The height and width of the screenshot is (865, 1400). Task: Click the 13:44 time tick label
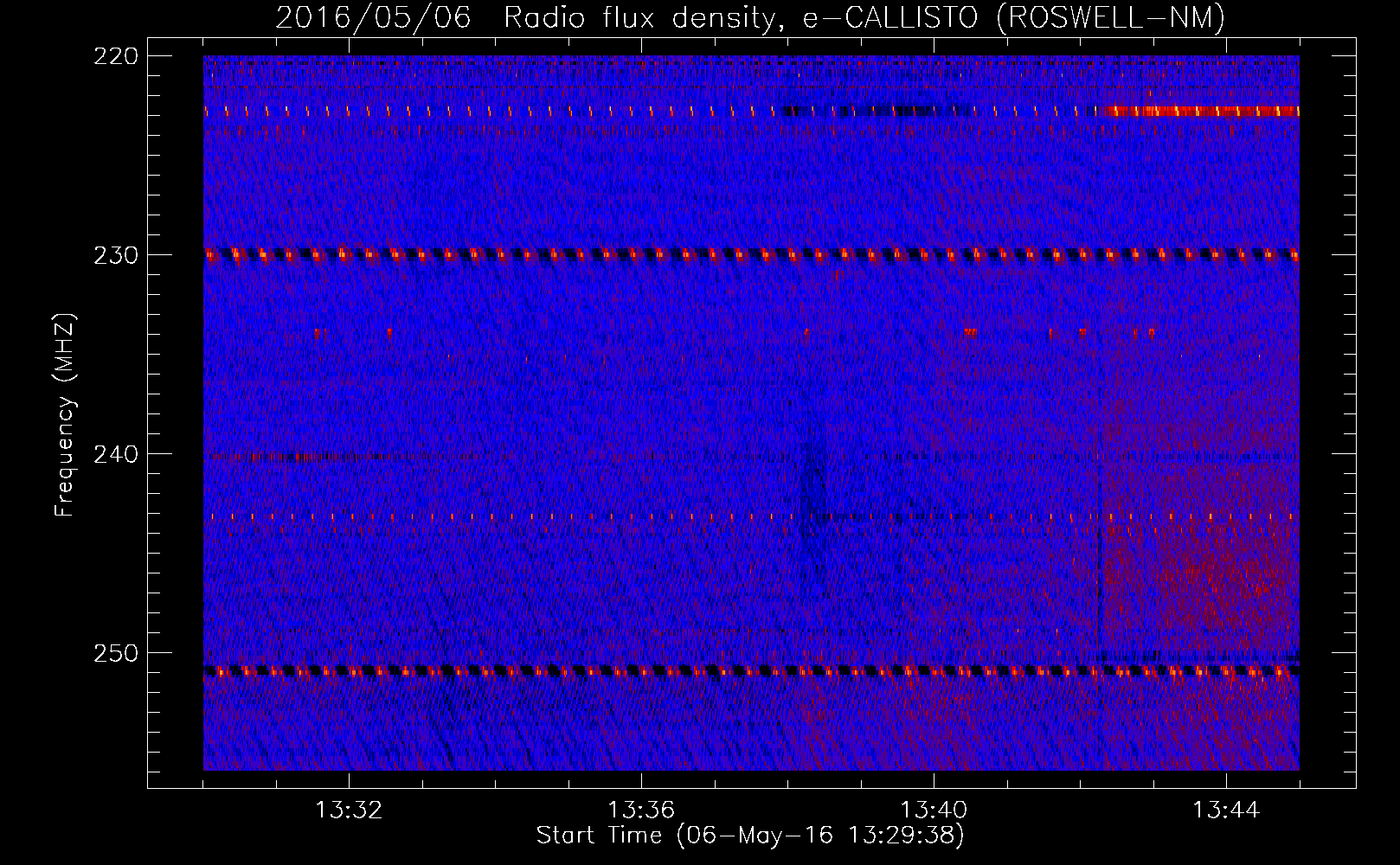tap(1226, 811)
